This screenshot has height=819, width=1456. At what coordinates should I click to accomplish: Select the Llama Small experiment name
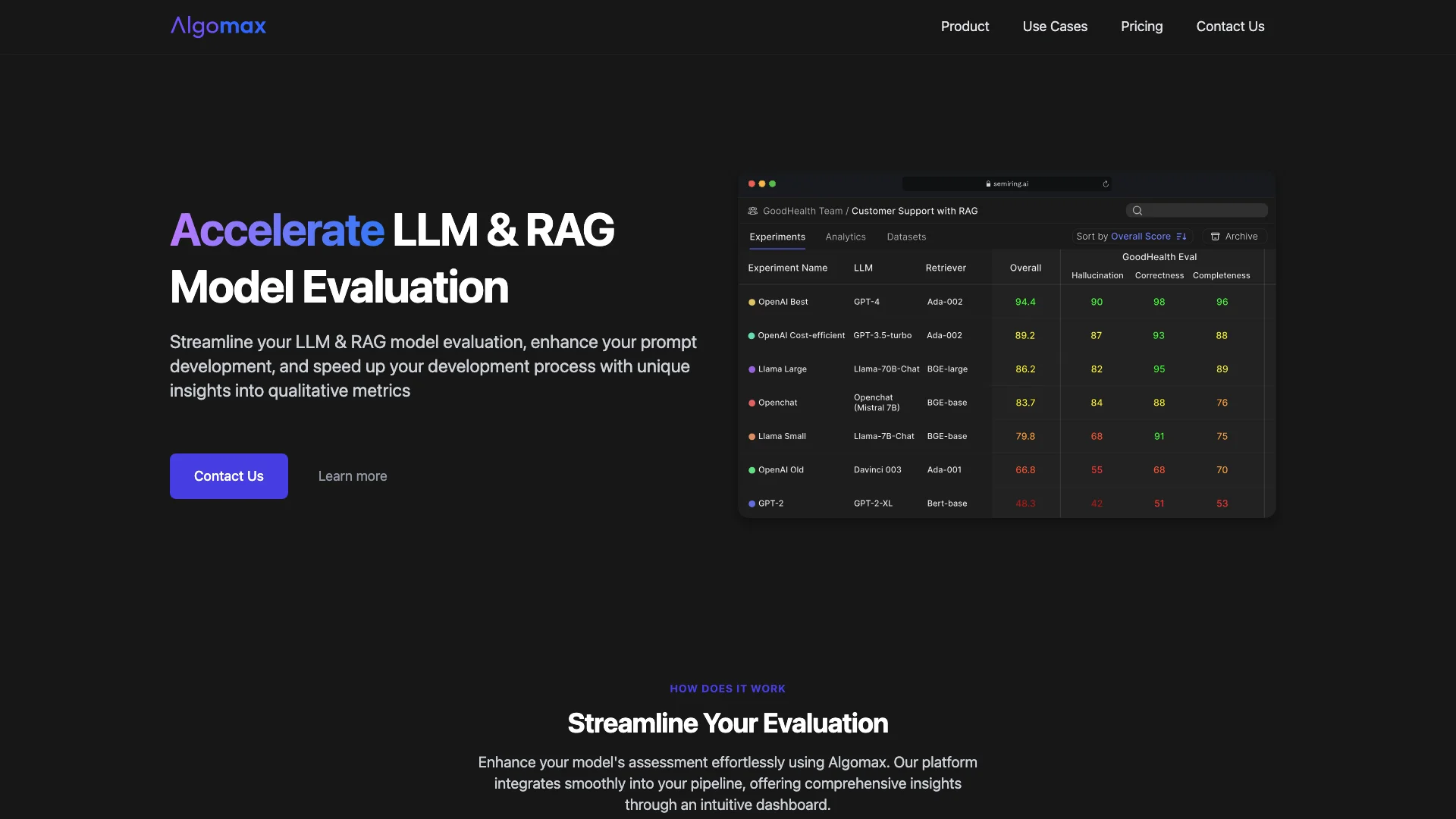click(782, 436)
